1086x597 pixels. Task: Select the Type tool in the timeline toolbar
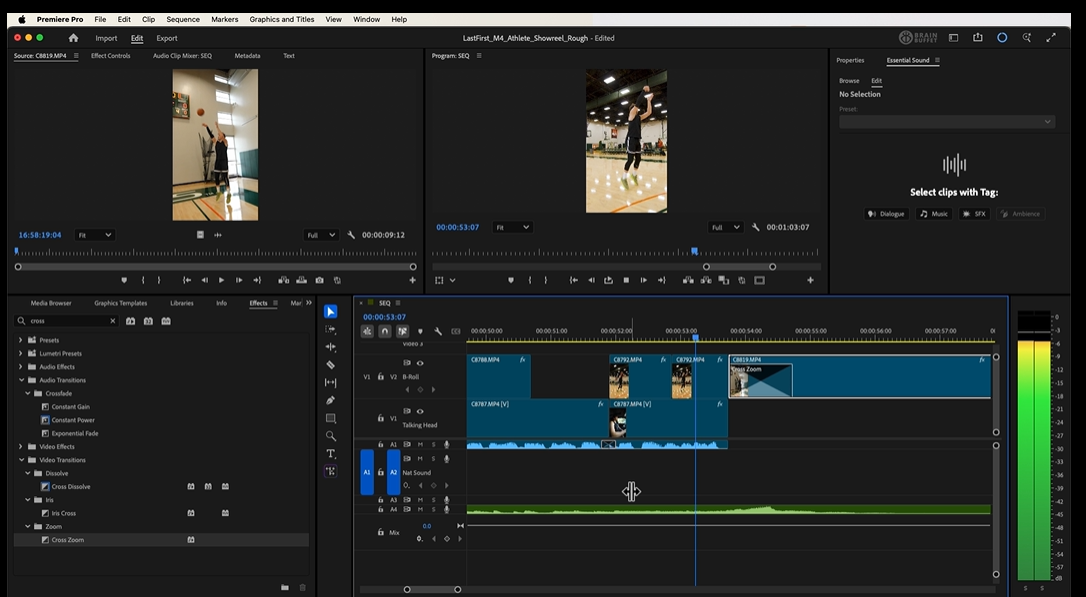pyautogui.click(x=331, y=453)
